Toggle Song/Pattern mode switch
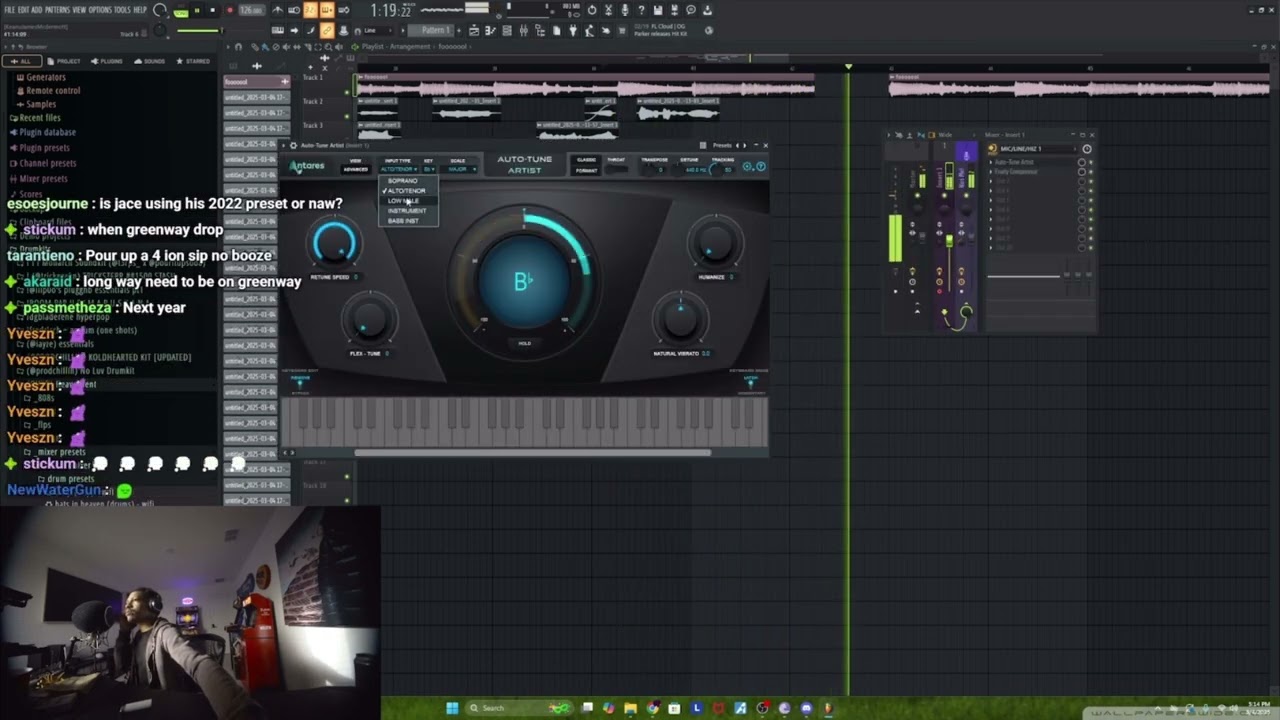Image resolution: width=1280 pixels, height=720 pixels. point(181,11)
